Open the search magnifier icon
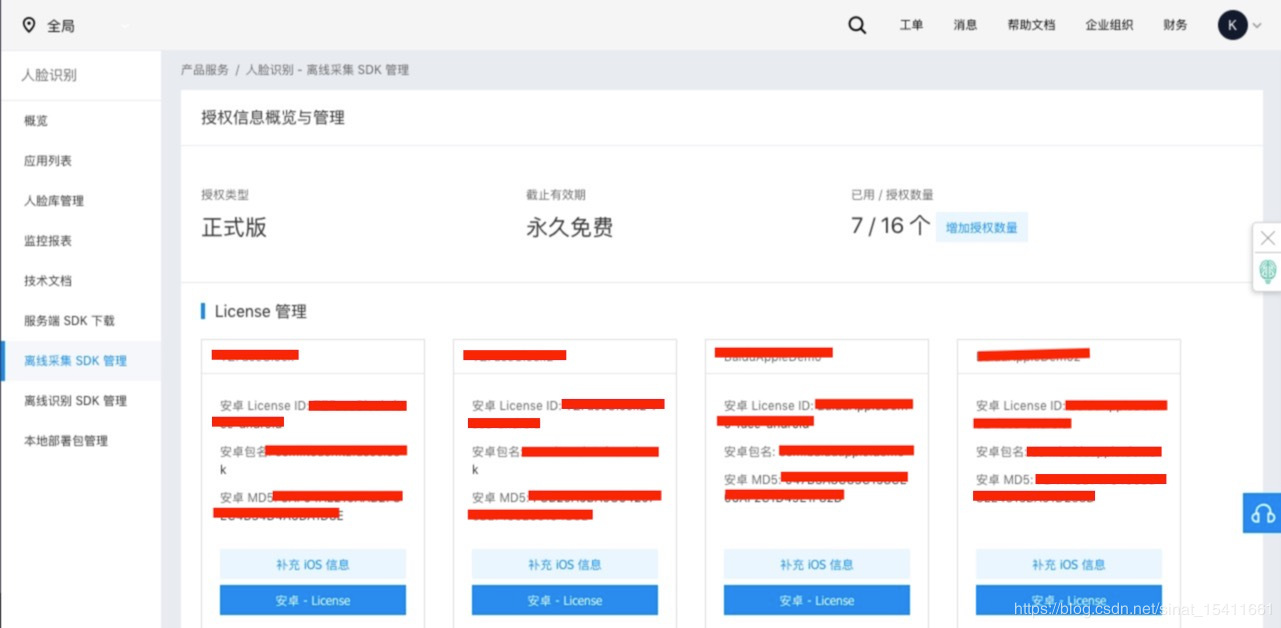This screenshot has width=1281, height=628. coord(856,24)
